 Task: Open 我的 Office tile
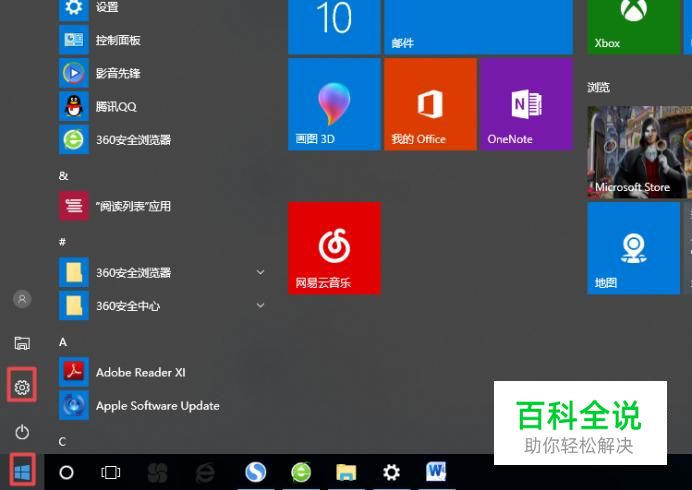click(430, 104)
